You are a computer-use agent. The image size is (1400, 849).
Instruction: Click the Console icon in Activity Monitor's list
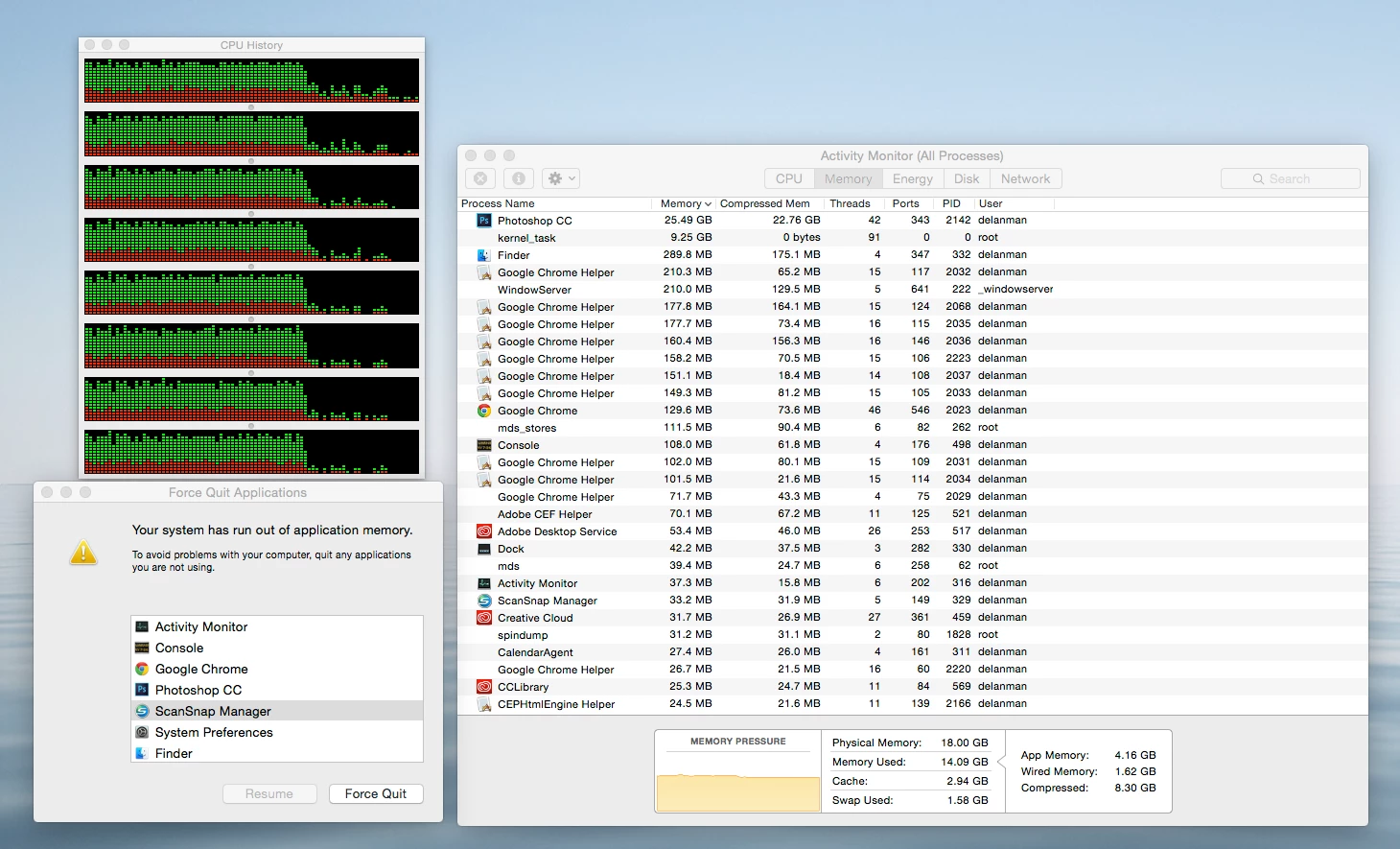pyautogui.click(x=484, y=445)
